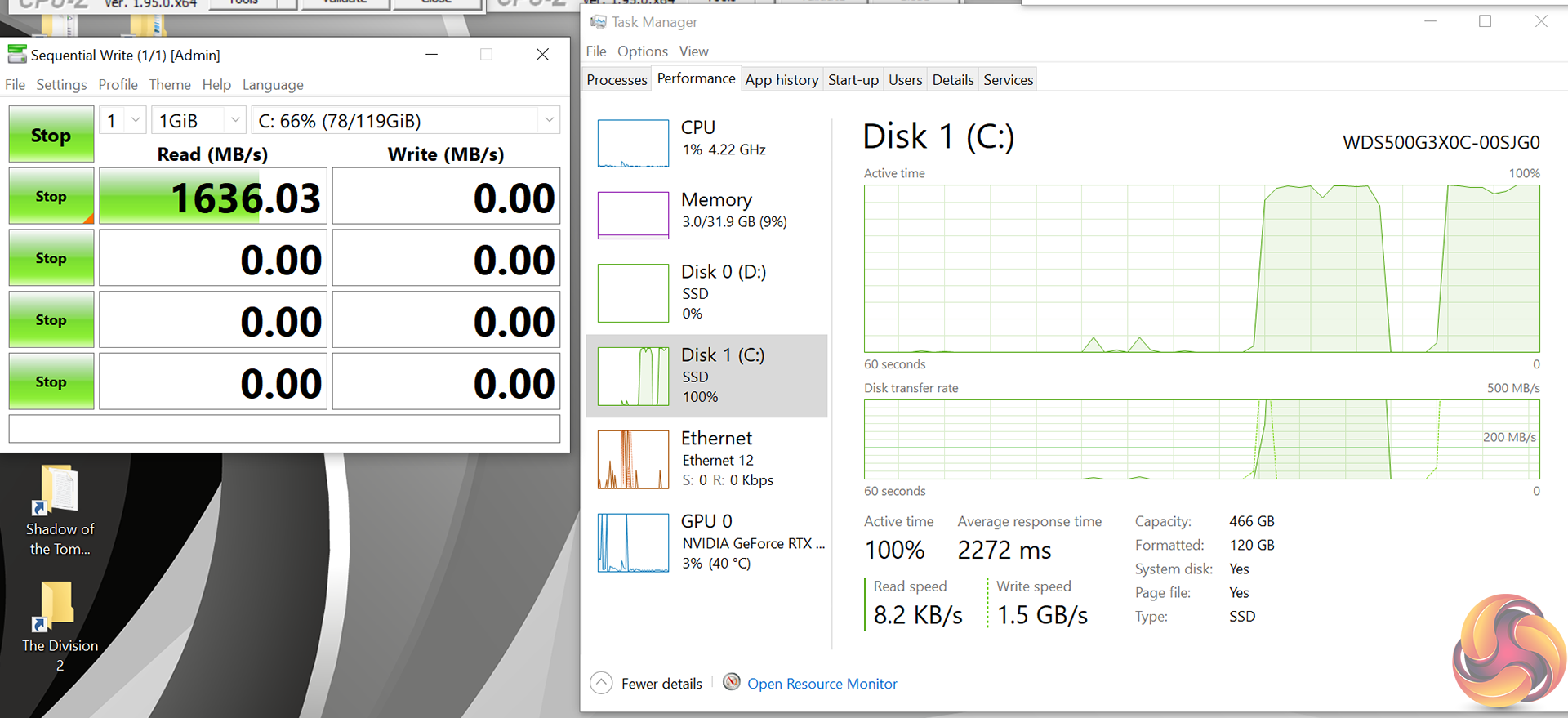Click the Resource Monitor icon
1568x718 pixels.
732,682
